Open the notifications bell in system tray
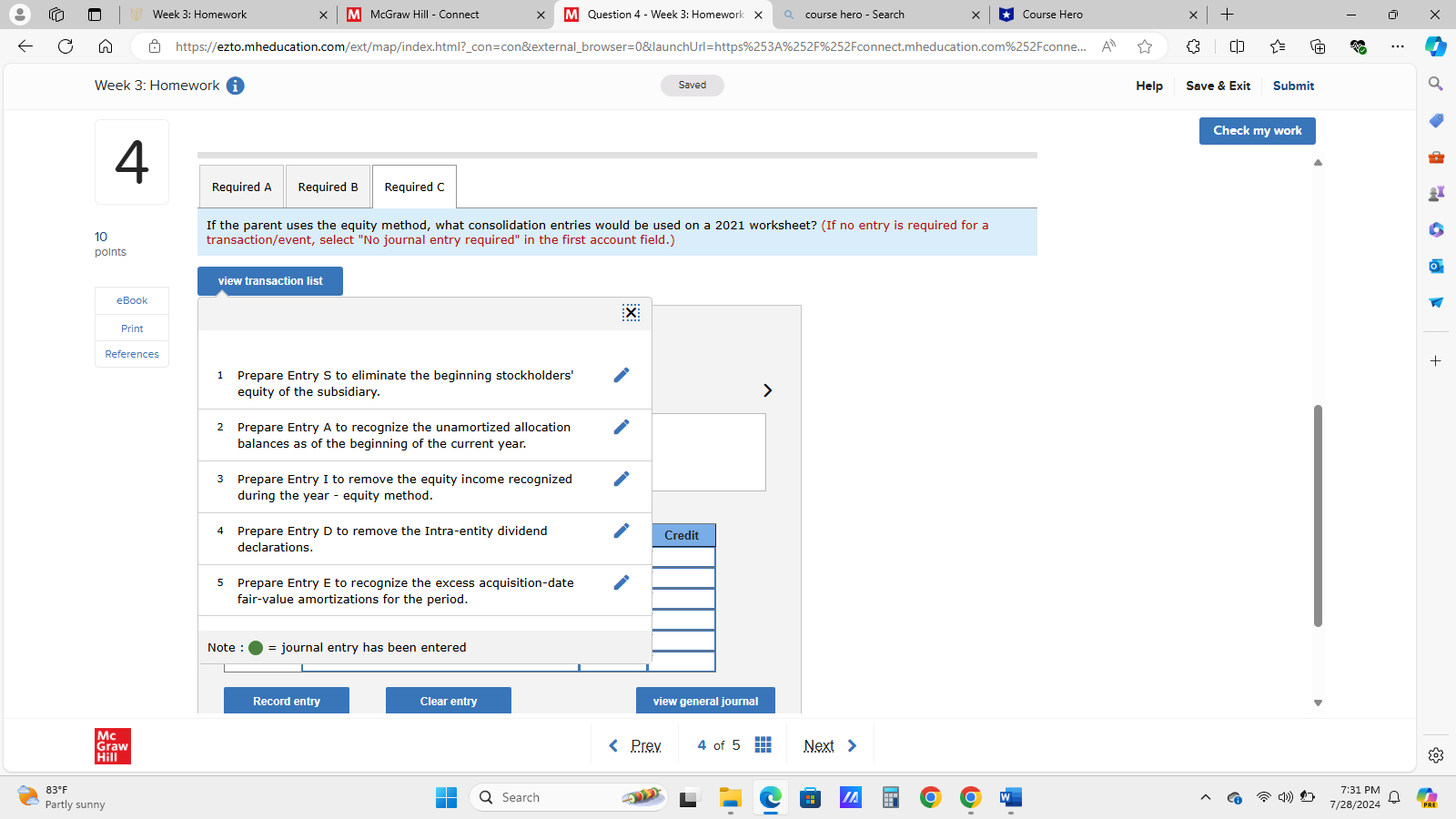1456x819 pixels. click(1394, 798)
